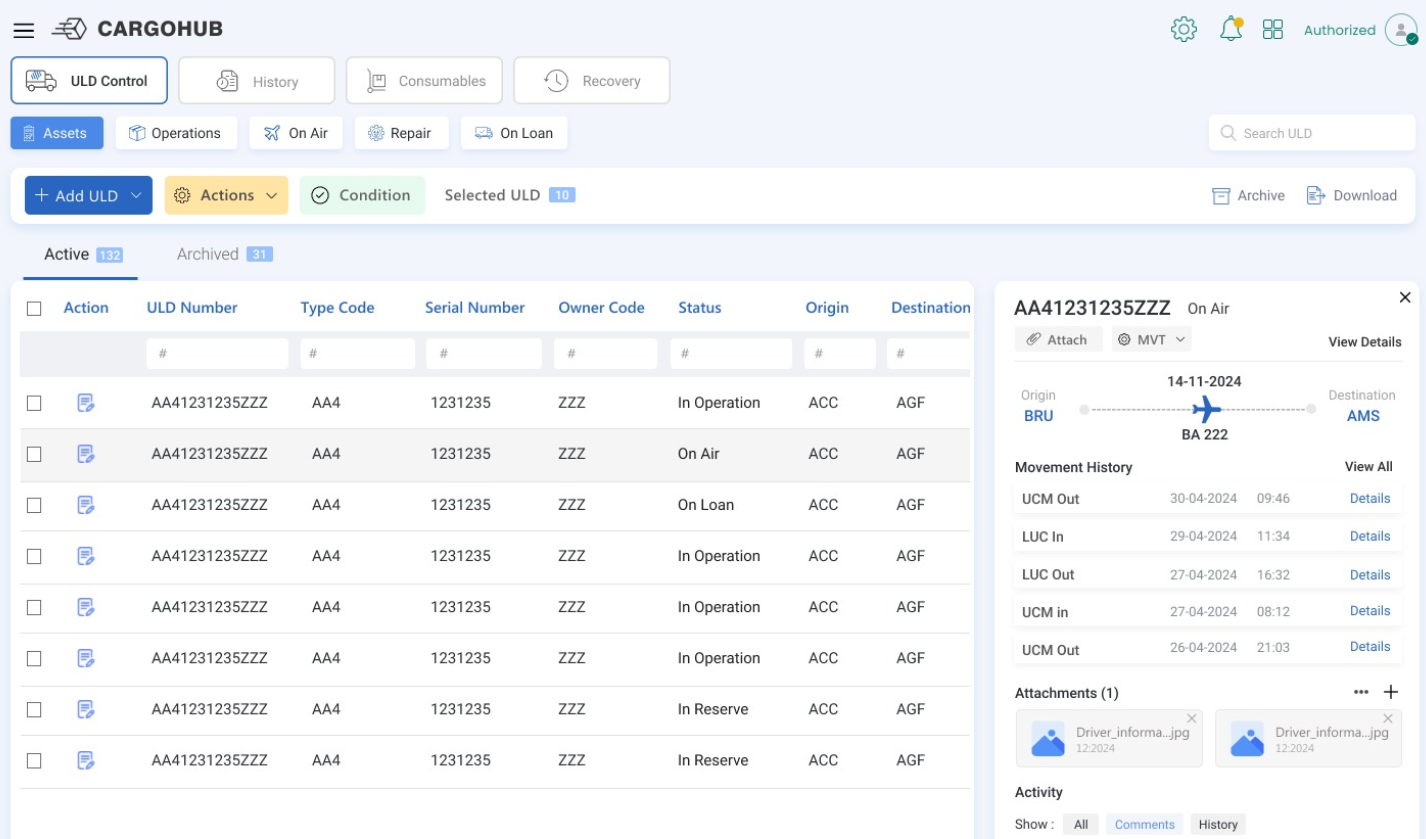Click the Archive icon button

pos(1248,196)
